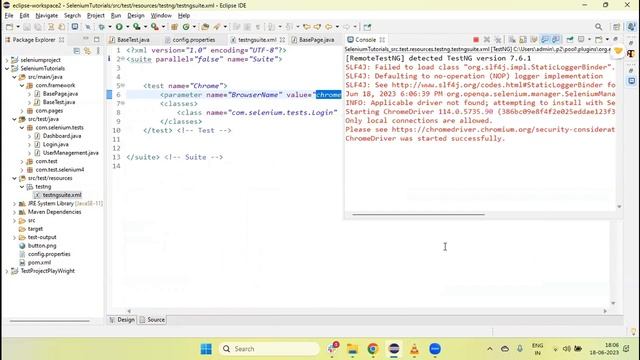640x360 pixels.
Task: Toggle Show Console on error output change
Action: point(556,40)
